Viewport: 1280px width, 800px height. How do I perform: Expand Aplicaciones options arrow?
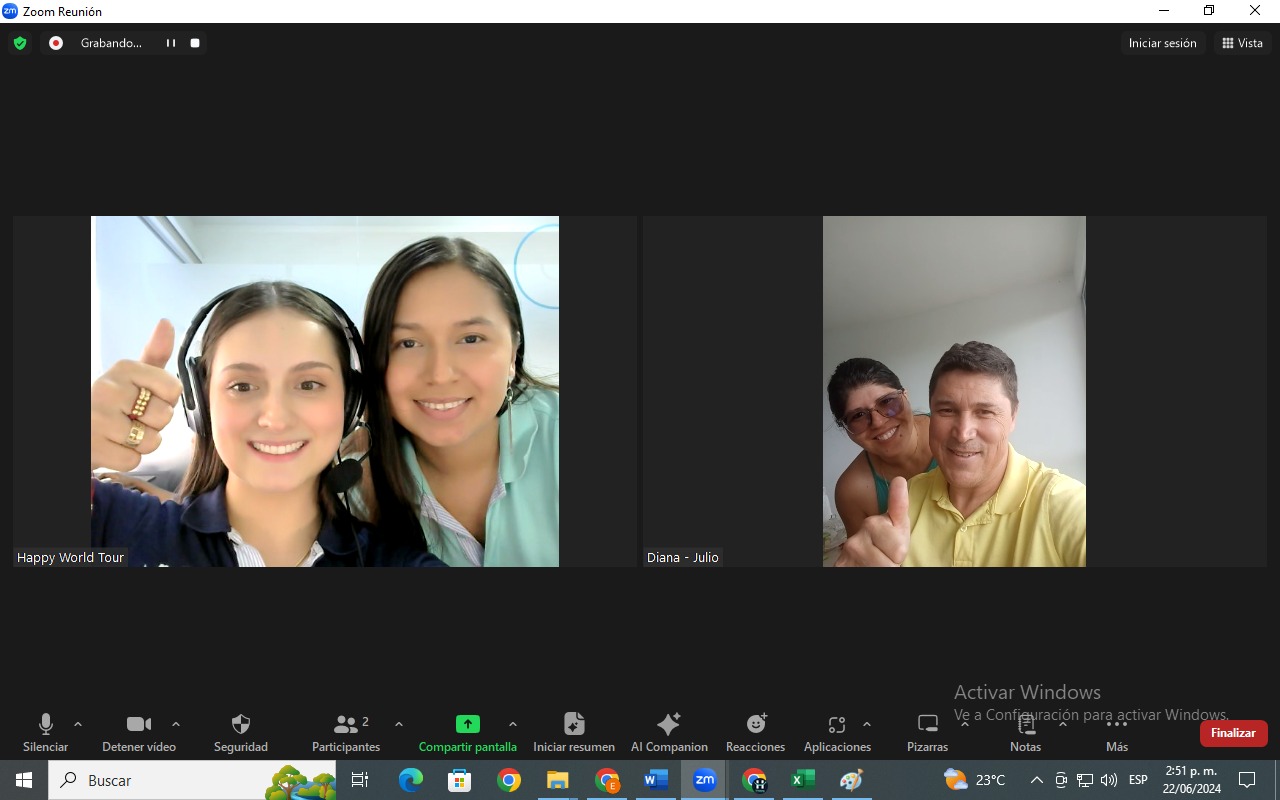pos(867,724)
